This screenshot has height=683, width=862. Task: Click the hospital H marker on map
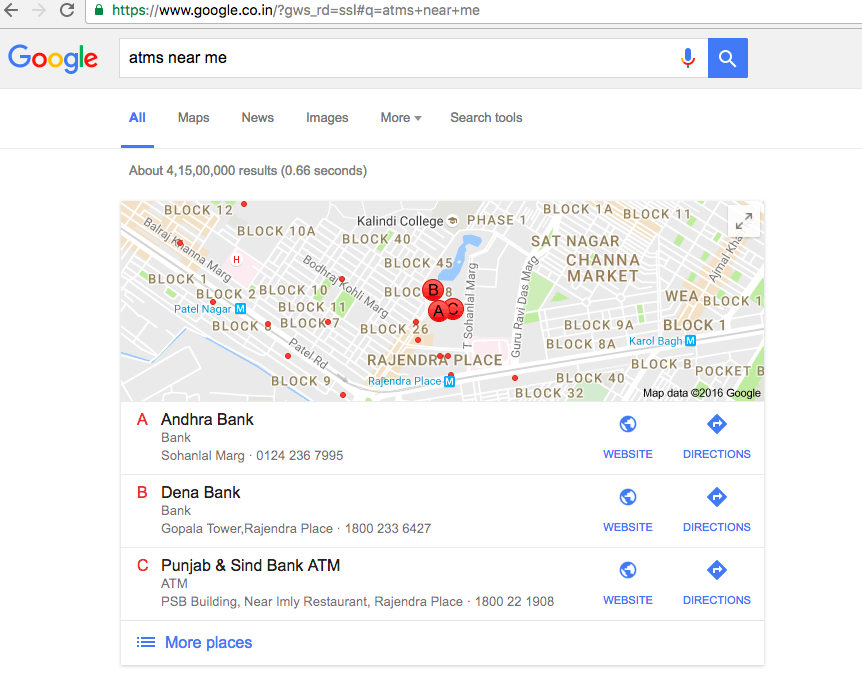236,260
